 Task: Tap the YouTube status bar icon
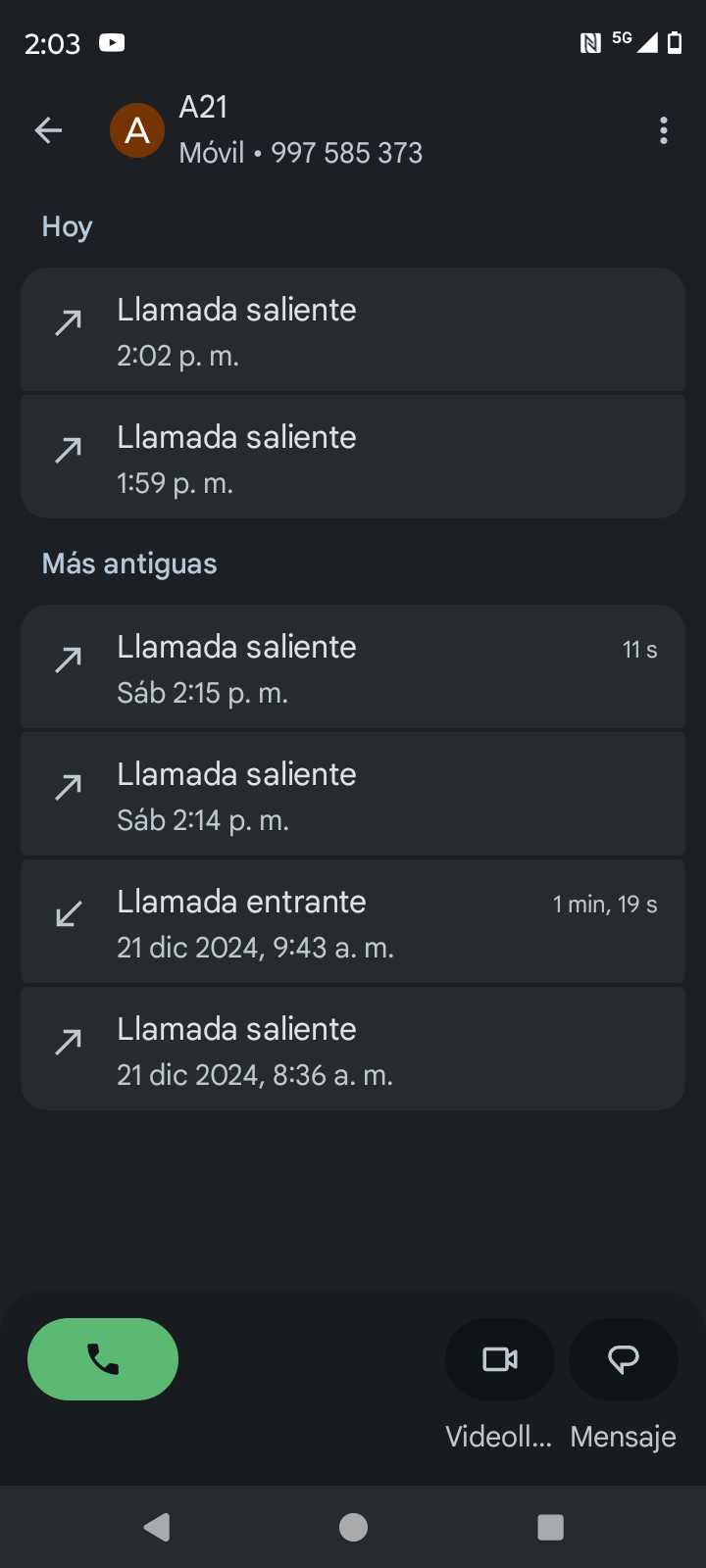tap(112, 42)
